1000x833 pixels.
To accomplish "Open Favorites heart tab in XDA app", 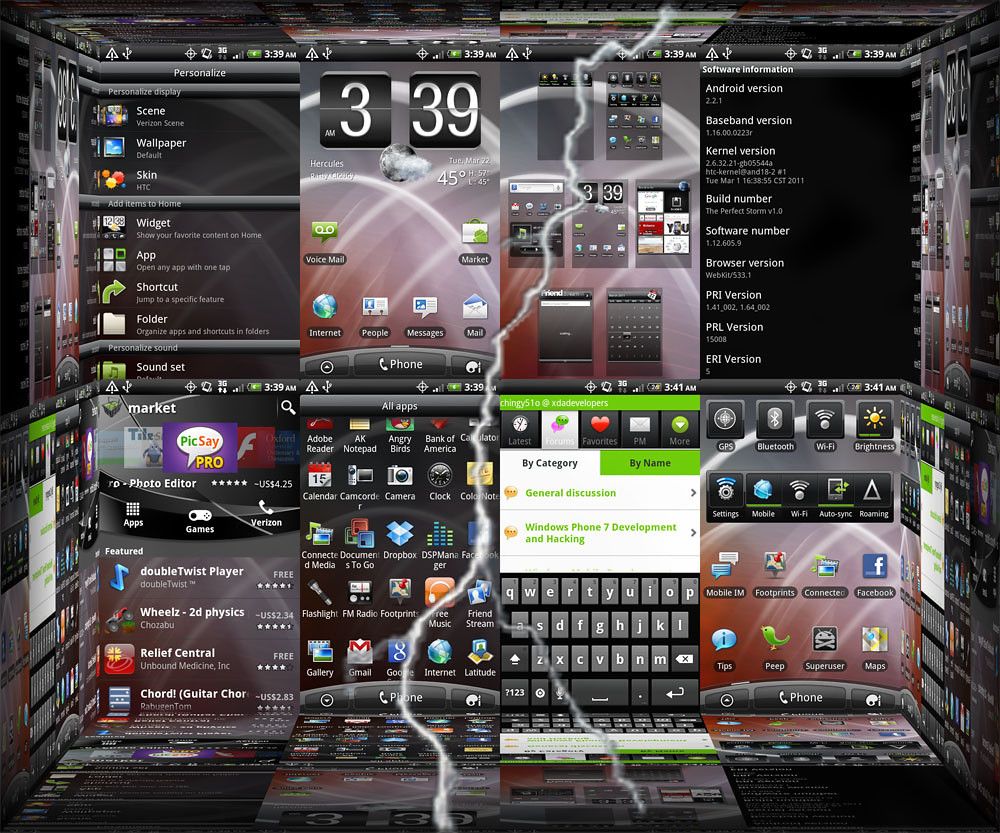I will 599,429.
